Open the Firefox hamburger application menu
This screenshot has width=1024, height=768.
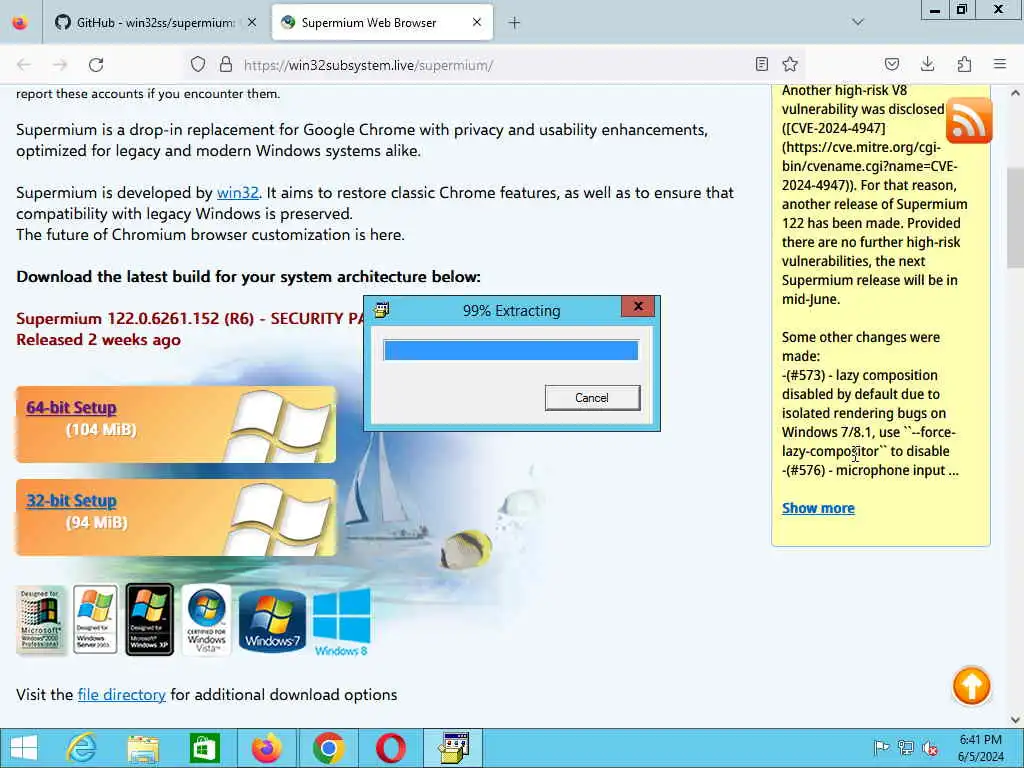tap(1000, 64)
